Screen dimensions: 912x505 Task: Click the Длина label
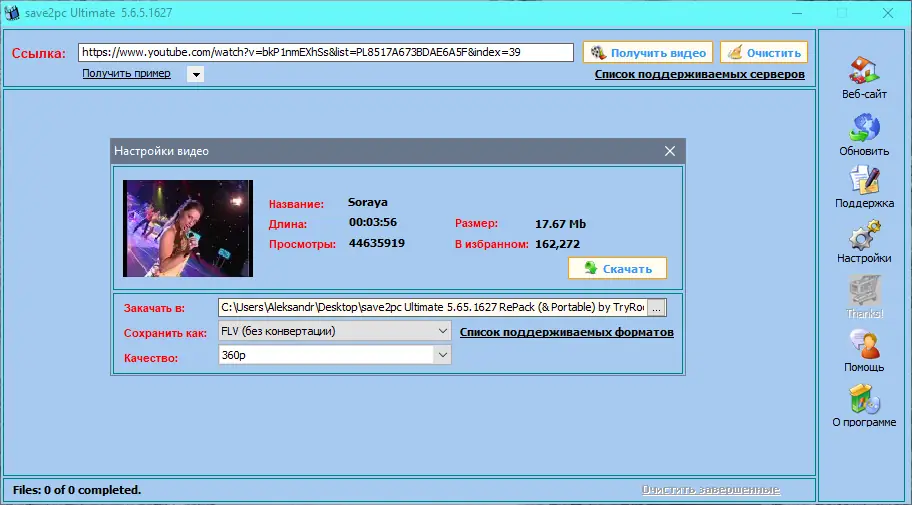[288, 225]
